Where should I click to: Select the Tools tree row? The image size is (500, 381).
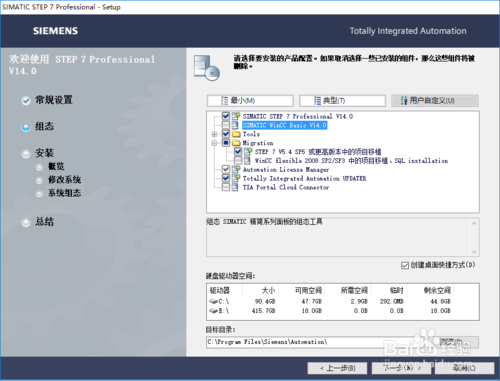coord(251,134)
